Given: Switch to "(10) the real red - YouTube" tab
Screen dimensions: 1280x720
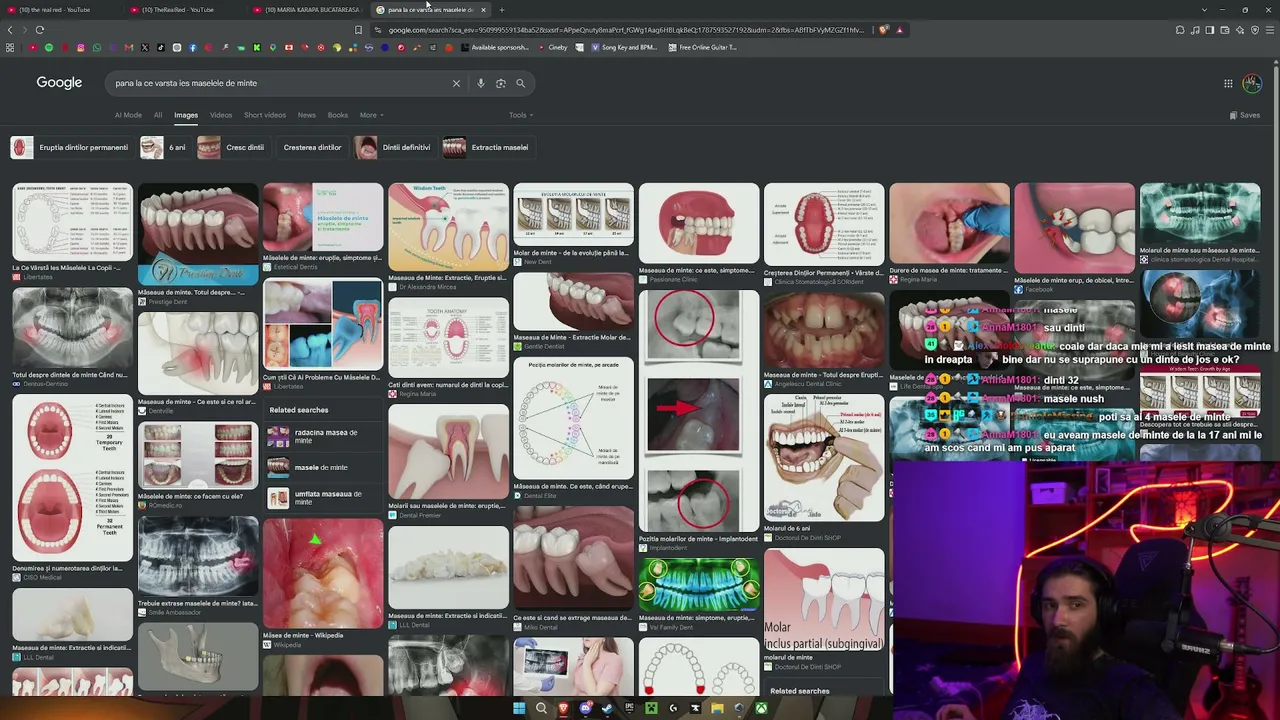Looking at the screenshot, I should (x=62, y=10).
